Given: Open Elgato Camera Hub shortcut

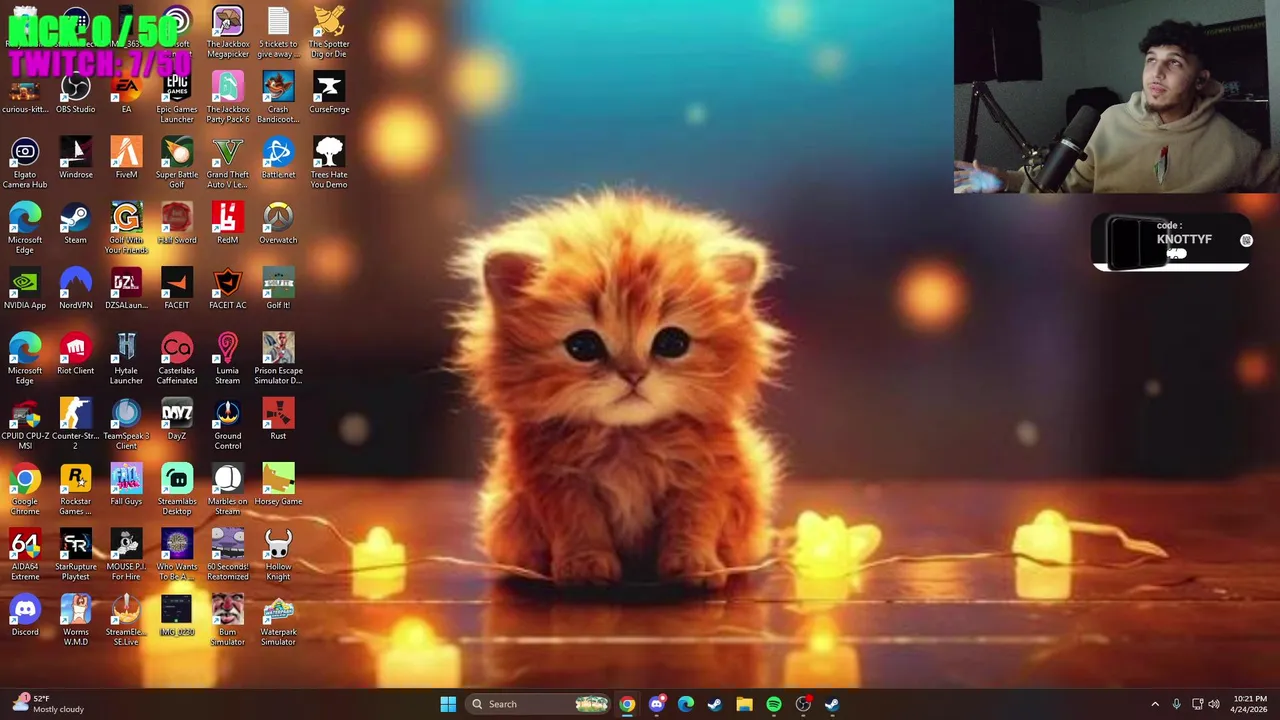Looking at the screenshot, I should pyautogui.click(x=25, y=163).
